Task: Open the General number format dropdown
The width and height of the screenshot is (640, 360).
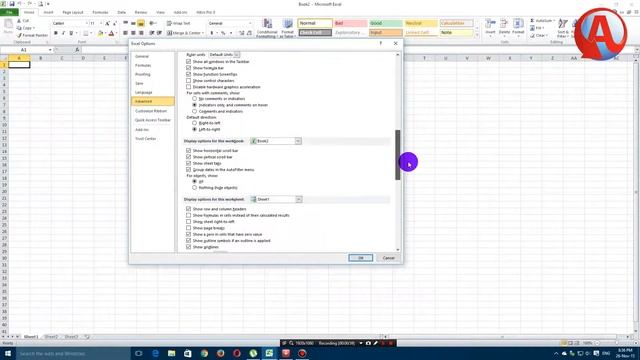Action: (250, 23)
